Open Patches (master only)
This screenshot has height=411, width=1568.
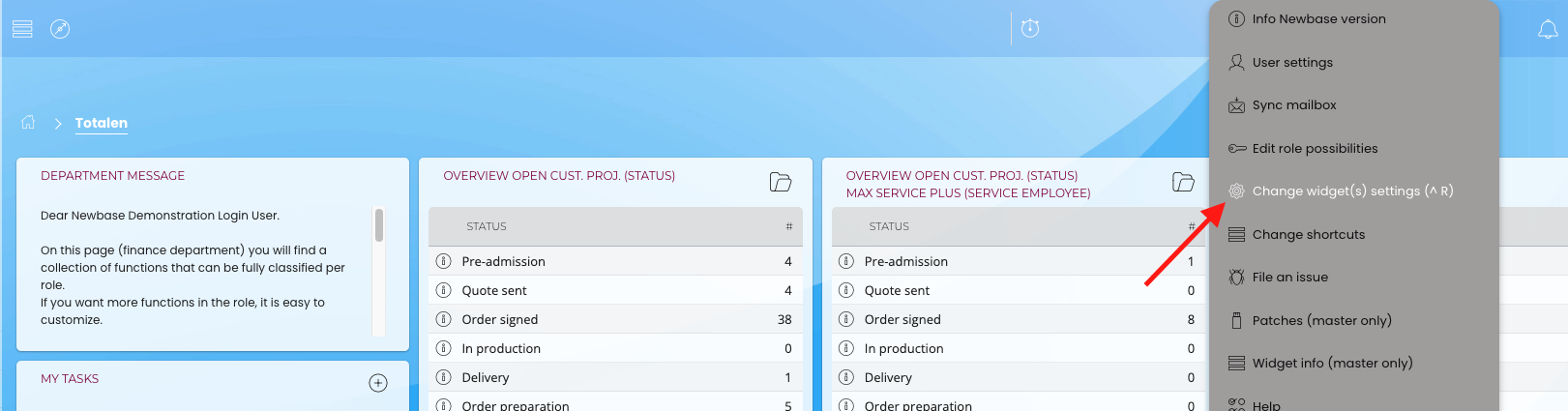[1322, 320]
